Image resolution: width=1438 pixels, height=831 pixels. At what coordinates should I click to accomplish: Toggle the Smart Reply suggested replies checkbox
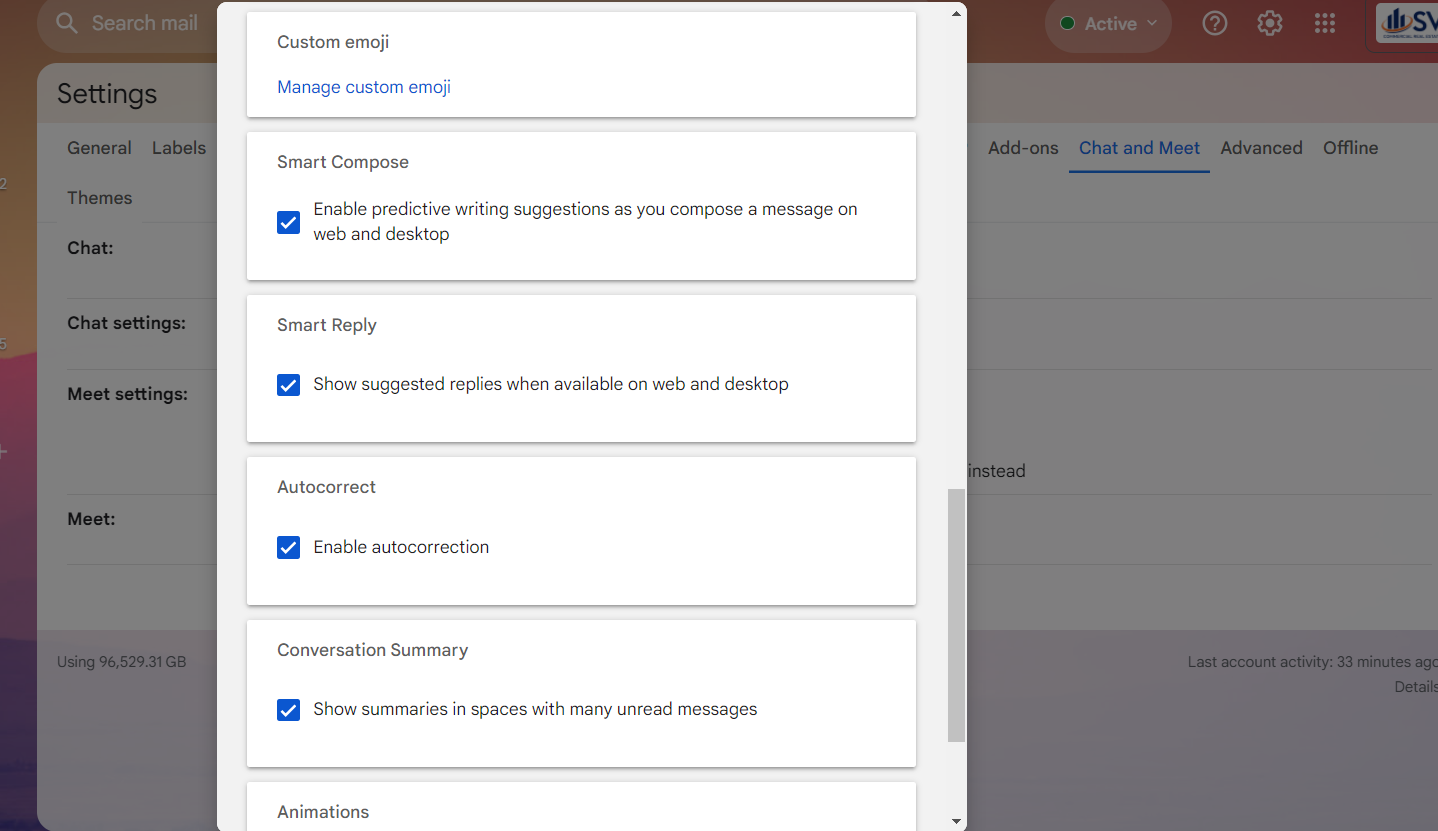tap(288, 385)
